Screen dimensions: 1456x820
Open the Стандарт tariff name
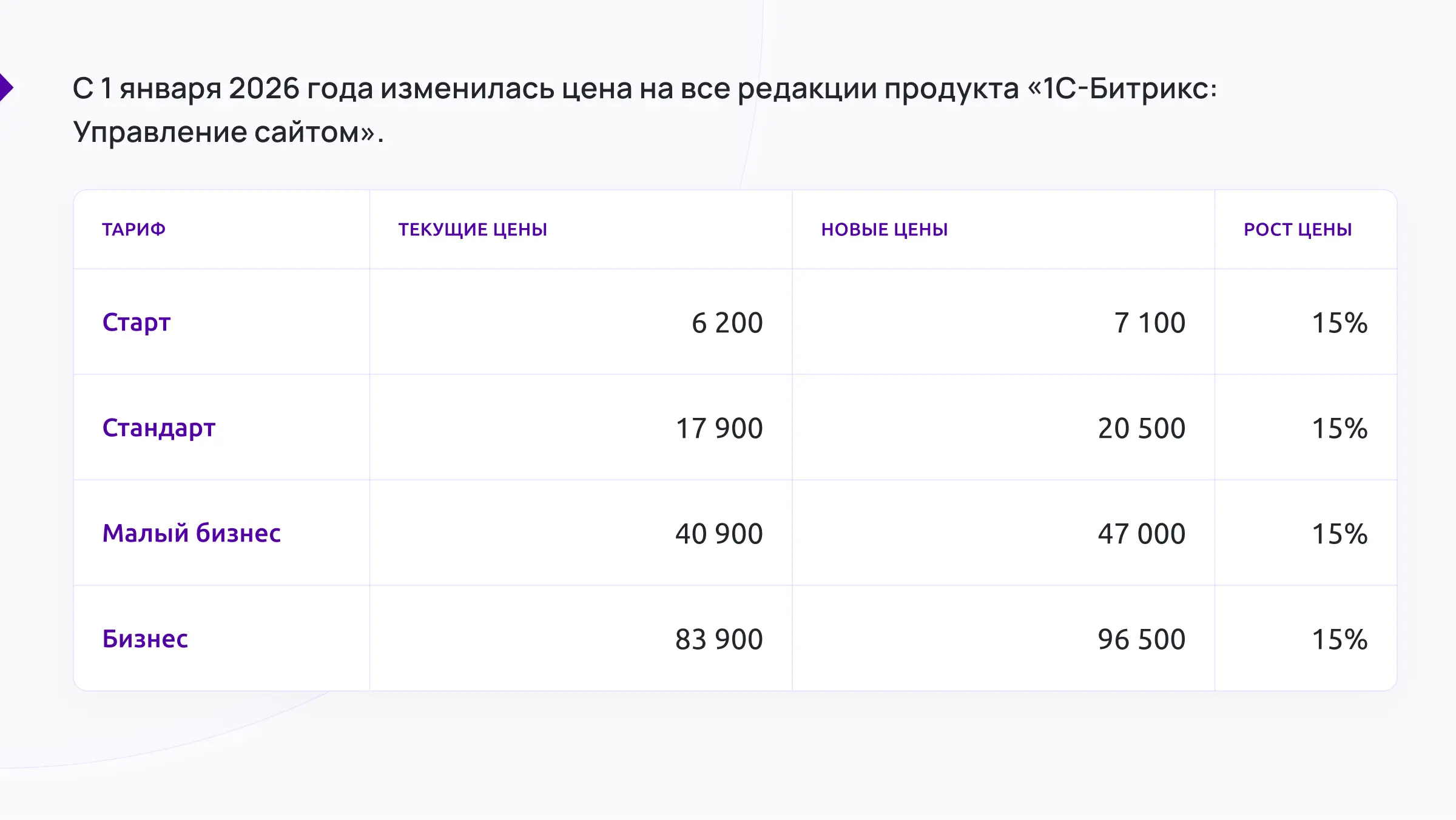(x=159, y=428)
